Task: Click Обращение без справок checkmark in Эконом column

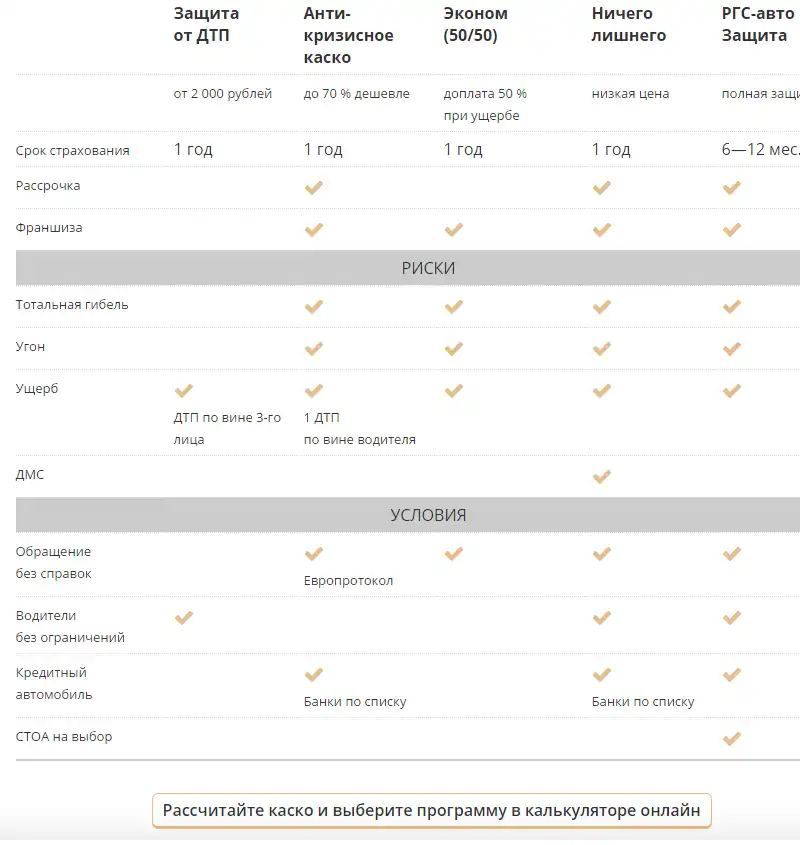Action: pyautogui.click(x=453, y=553)
